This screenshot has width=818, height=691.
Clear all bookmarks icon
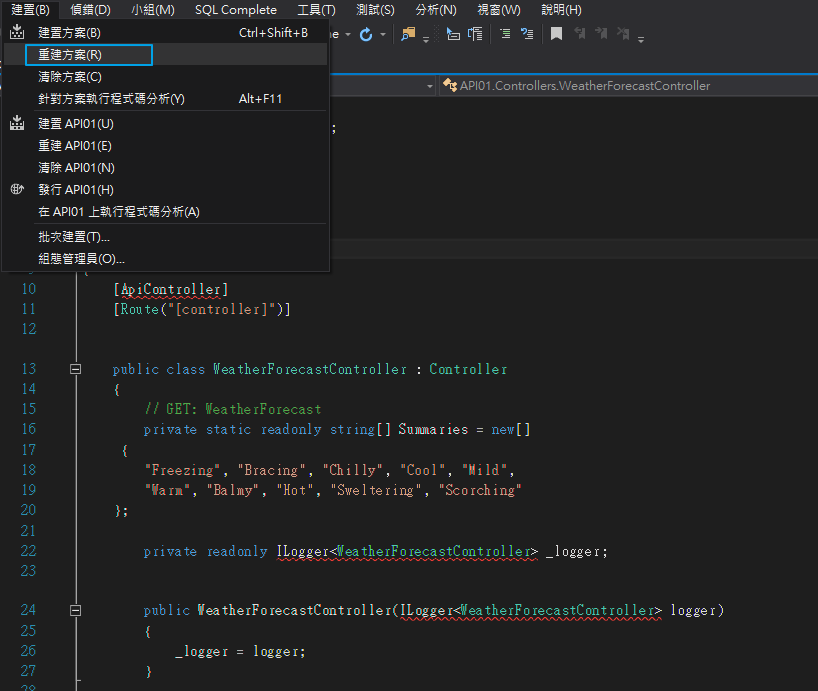pos(623,34)
